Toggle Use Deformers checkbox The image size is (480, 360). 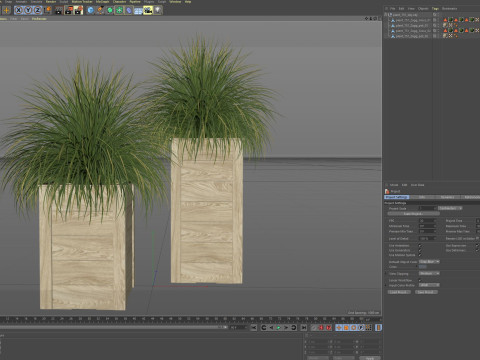(477, 250)
